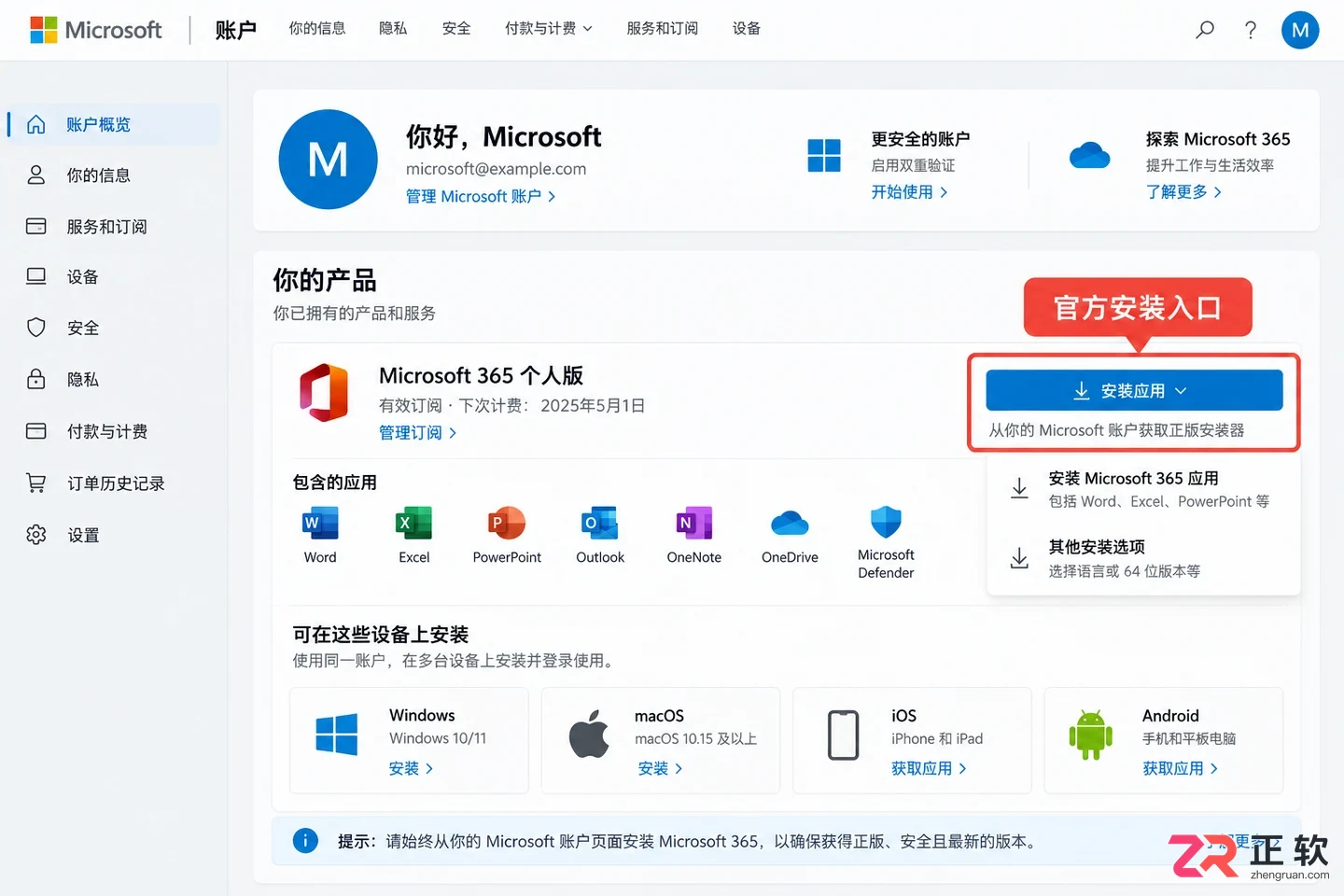The width and height of the screenshot is (1344, 896).
Task: Click the Windows logo in device card
Action: [336, 735]
